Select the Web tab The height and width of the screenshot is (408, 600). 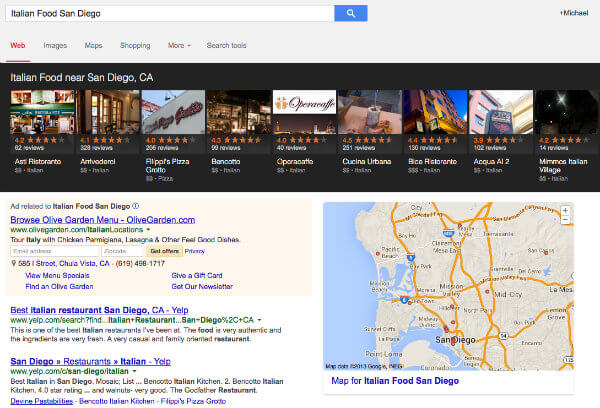tap(18, 45)
